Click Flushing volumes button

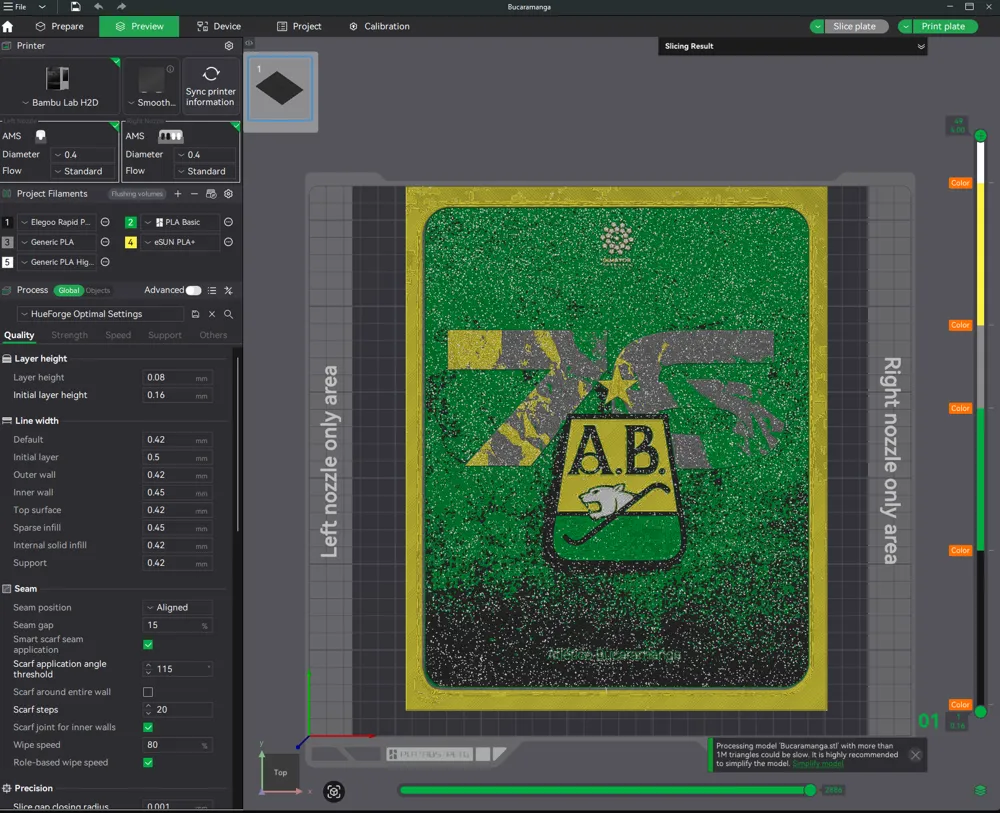(137, 194)
